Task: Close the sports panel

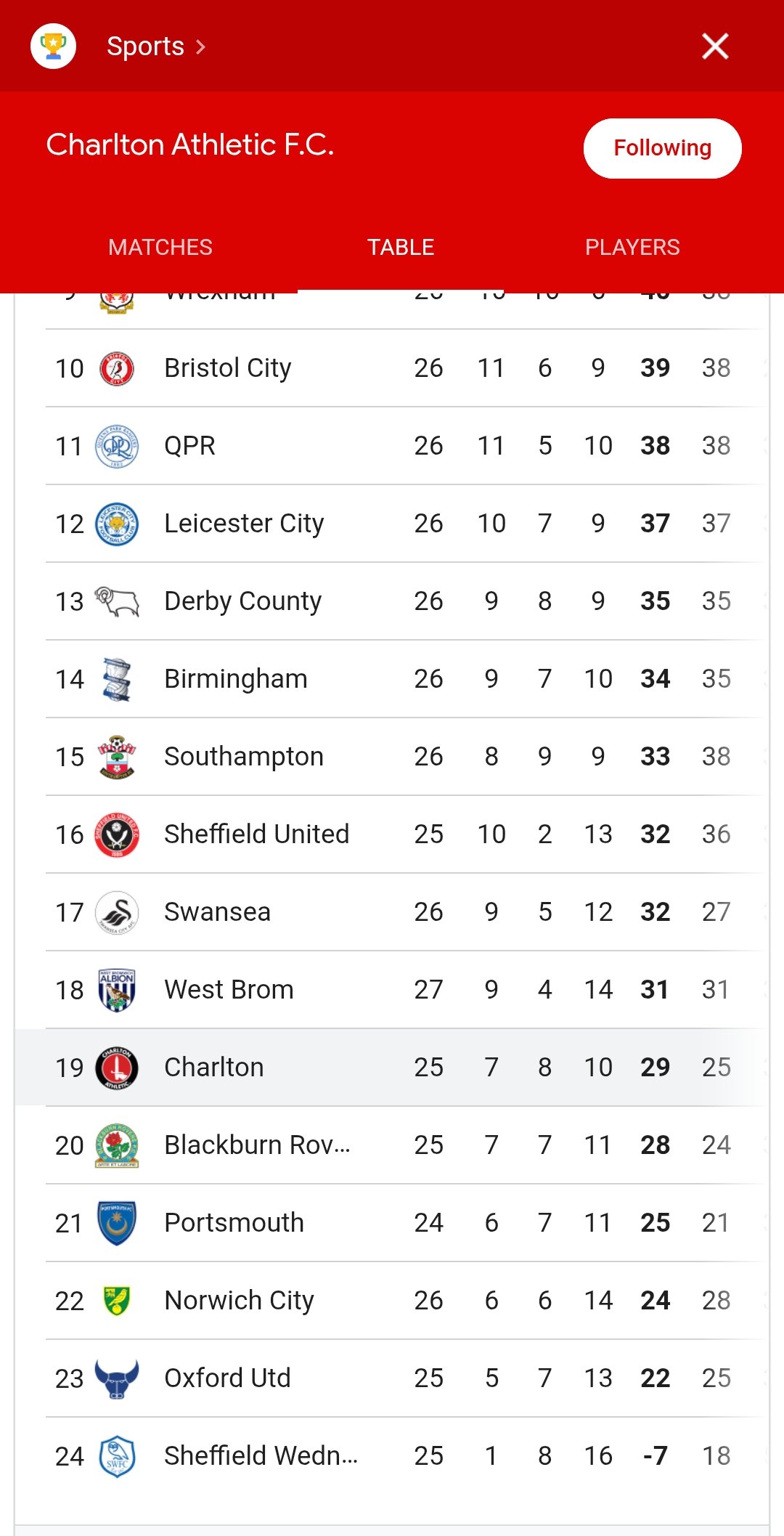Action: click(715, 46)
